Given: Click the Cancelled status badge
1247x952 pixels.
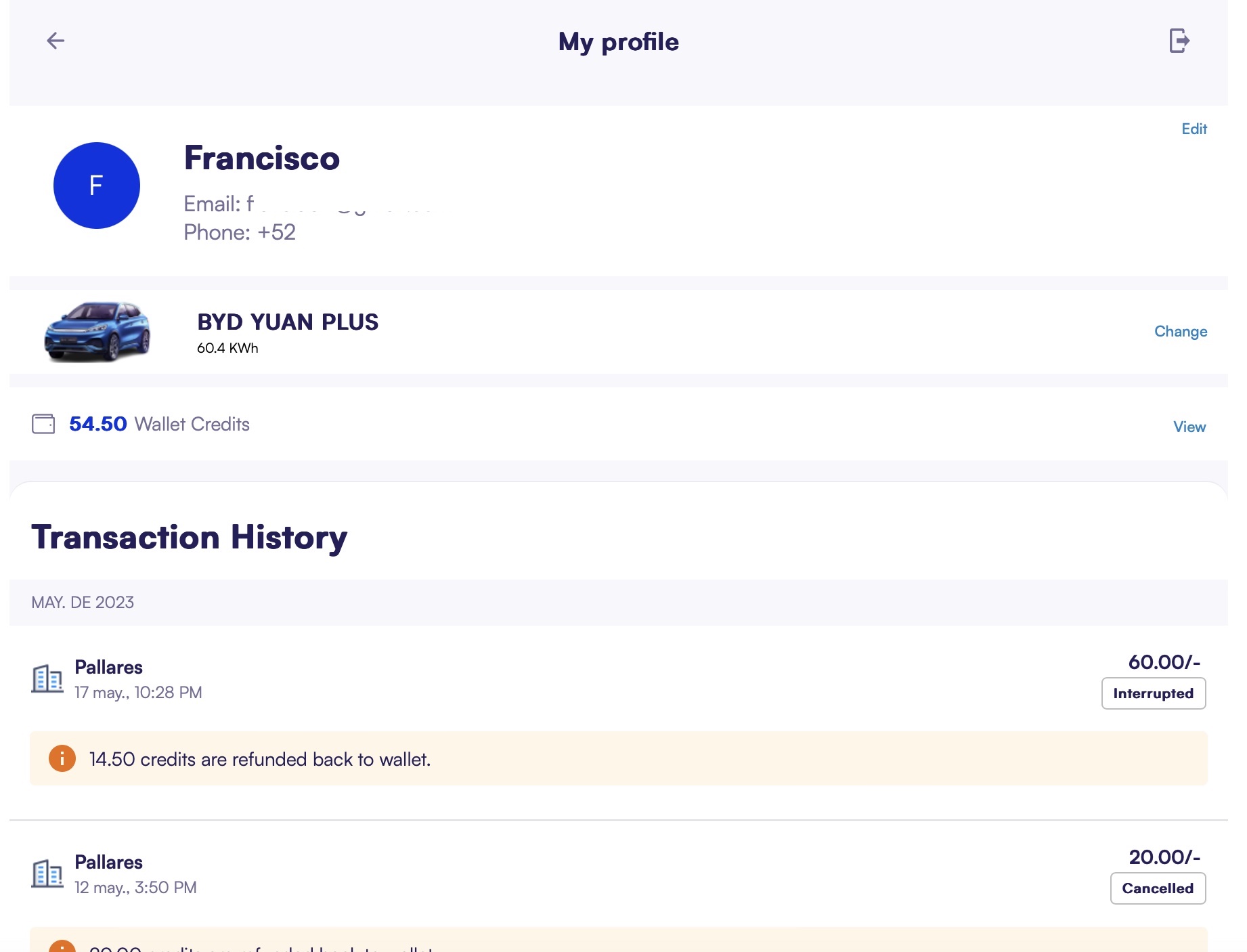Looking at the screenshot, I should coord(1158,888).
